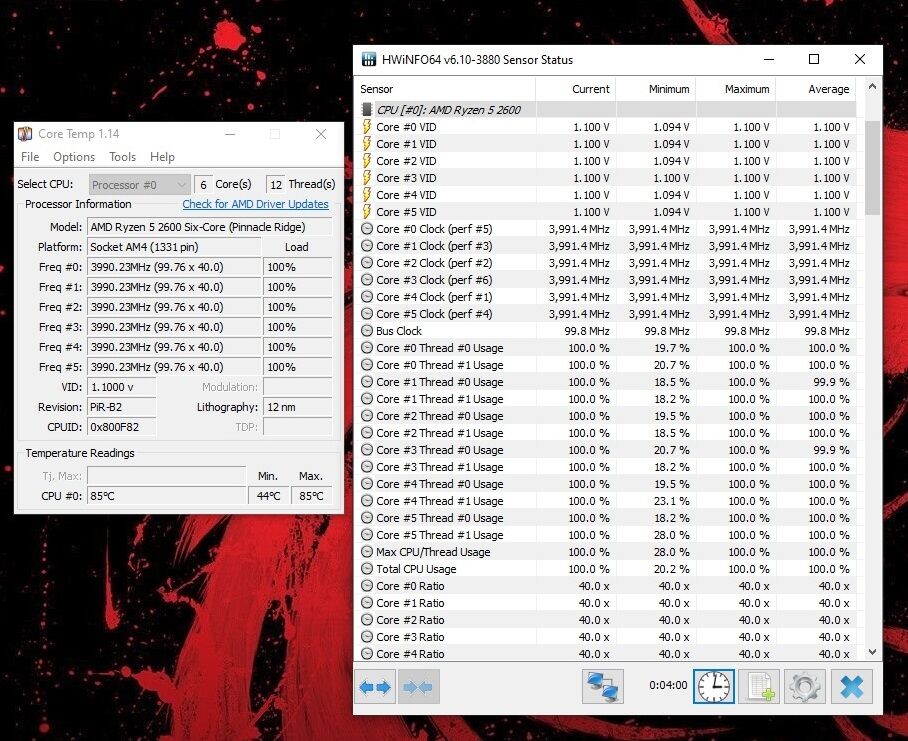Click the Core Temp title bar app icon
The height and width of the screenshot is (741, 908).
(25, 134)
